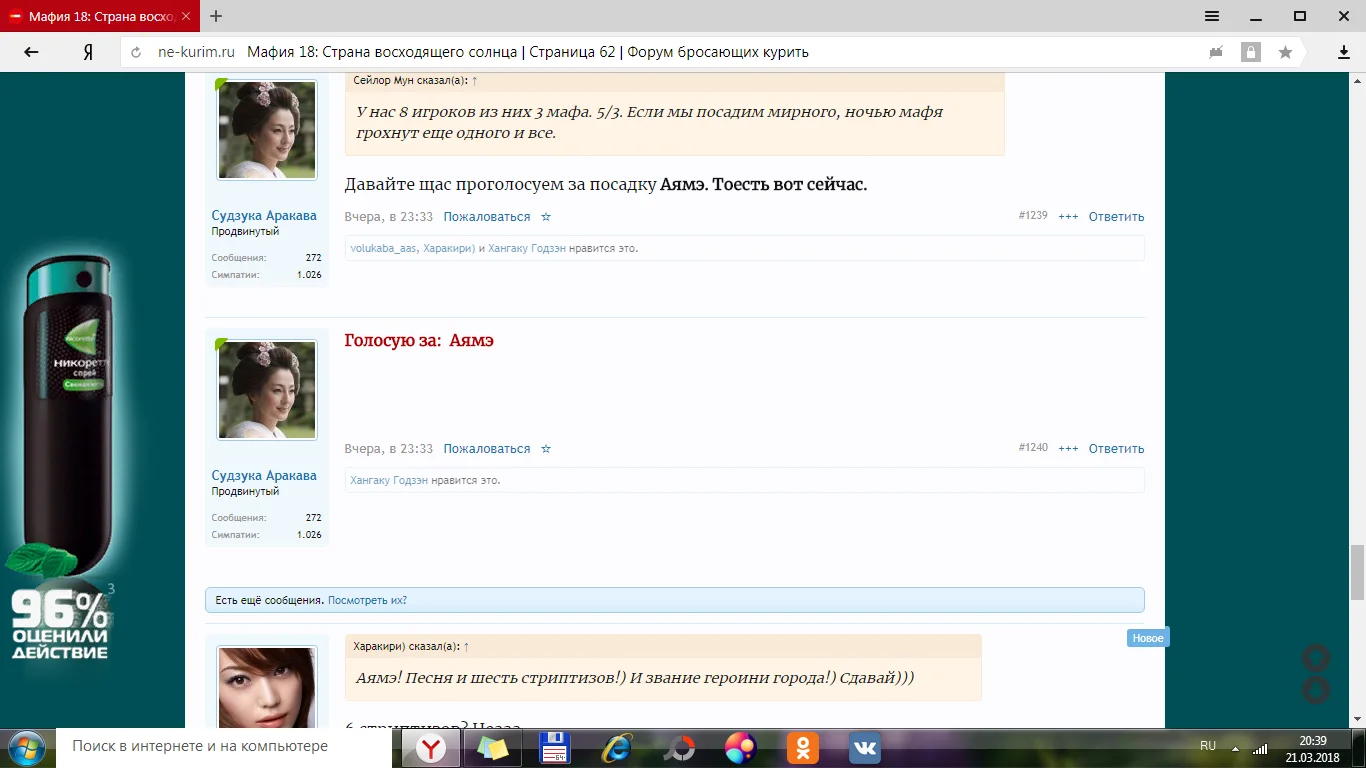Expand the Харакири) quote arrow link
This screenshot has width=1366, height=768.
(466, 647)
